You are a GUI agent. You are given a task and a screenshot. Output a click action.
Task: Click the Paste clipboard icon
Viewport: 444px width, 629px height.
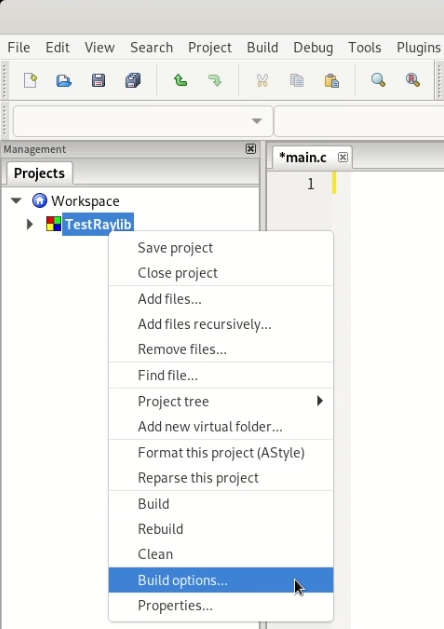pyautogui.click(x=332, y=81)
